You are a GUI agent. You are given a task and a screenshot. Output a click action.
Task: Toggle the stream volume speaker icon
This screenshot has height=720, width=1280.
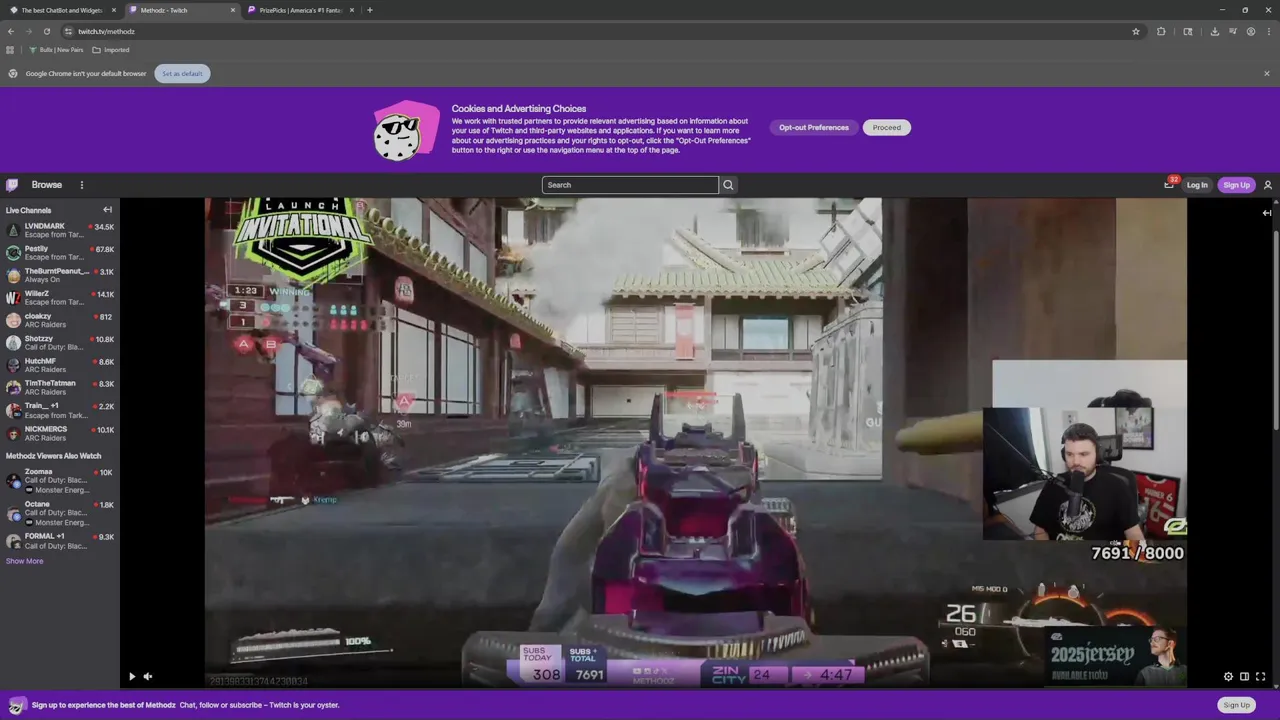(x=148, y=677)
